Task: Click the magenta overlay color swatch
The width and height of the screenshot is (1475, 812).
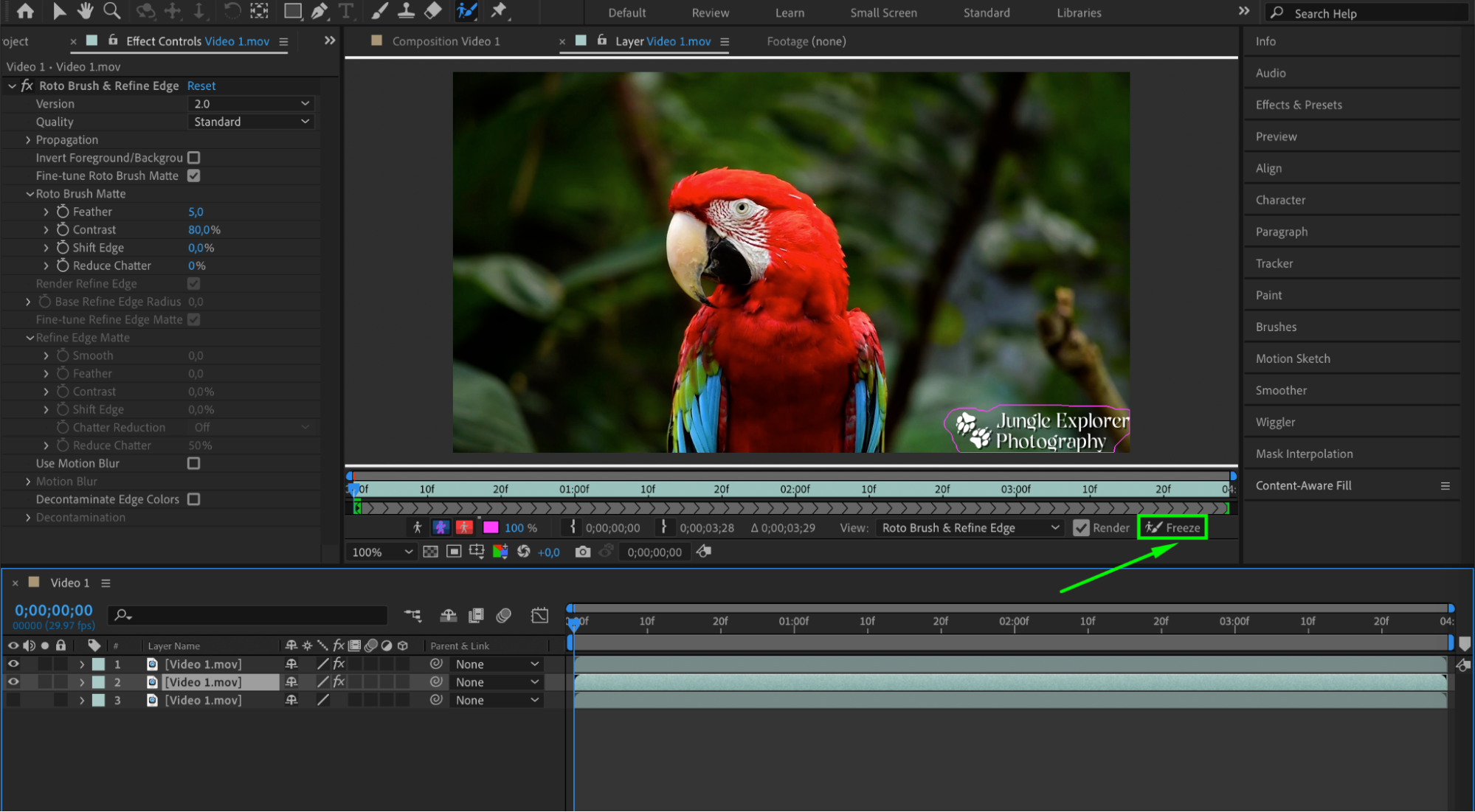Action: 491,528
